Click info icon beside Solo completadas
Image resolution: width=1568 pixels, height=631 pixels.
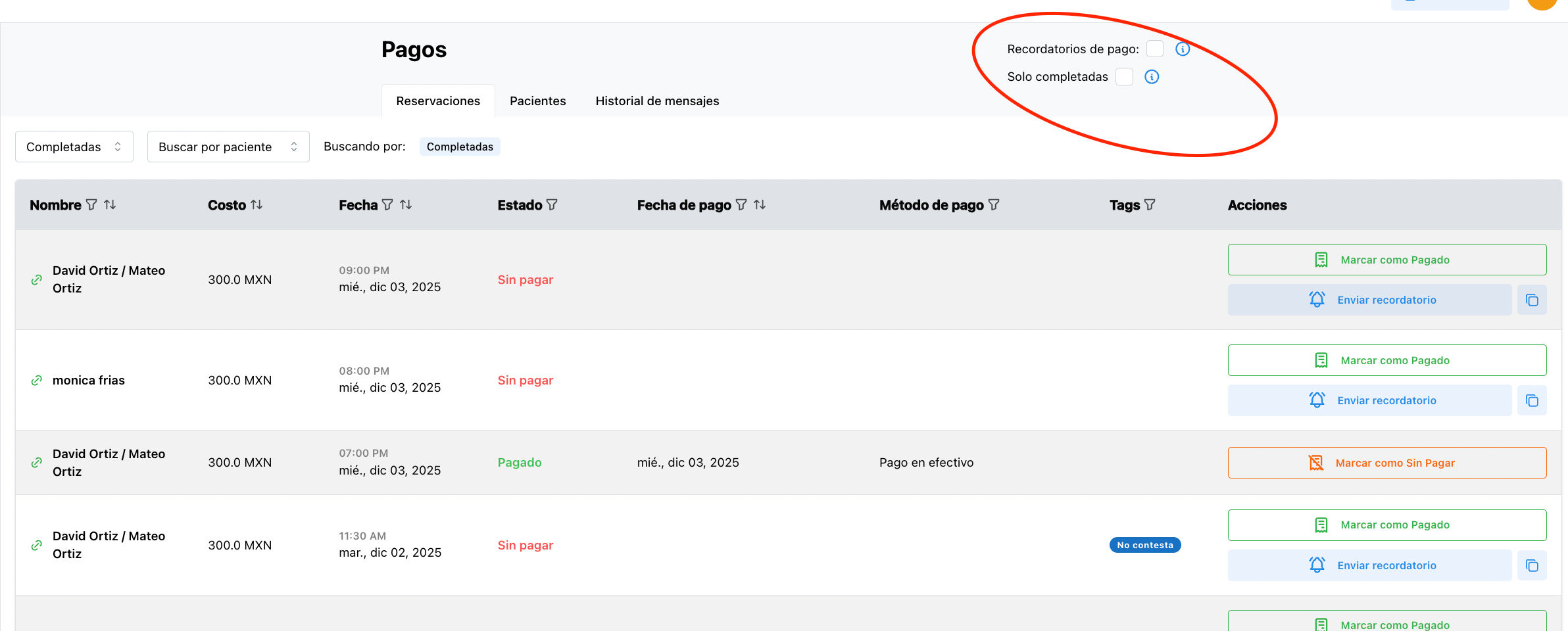click(x=1152, y=77)
